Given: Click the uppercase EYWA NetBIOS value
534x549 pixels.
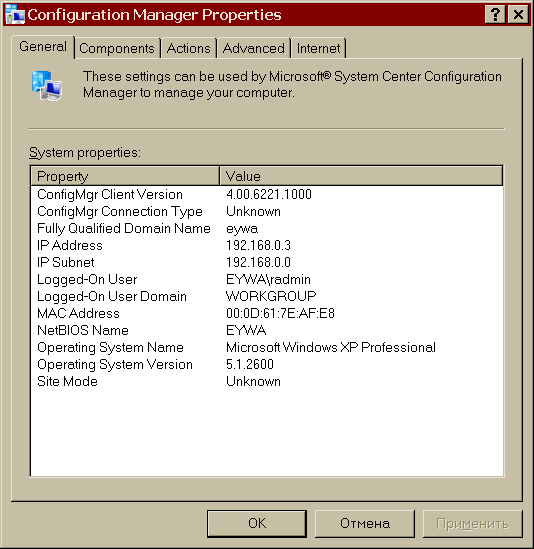Looking at the screenshot, I should coord(246,330).
